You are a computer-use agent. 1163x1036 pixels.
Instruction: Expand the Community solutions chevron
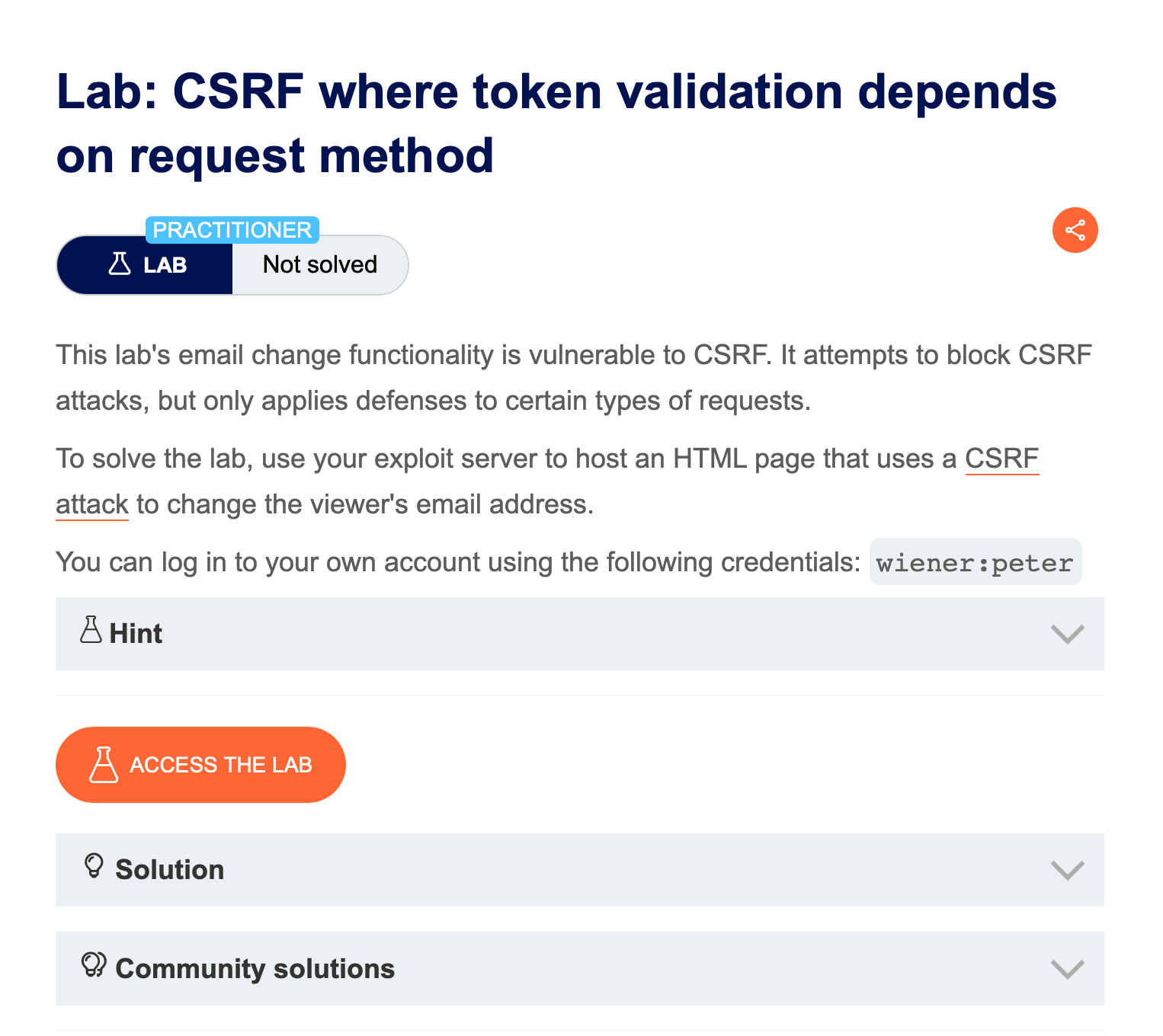pos(1067,969)
